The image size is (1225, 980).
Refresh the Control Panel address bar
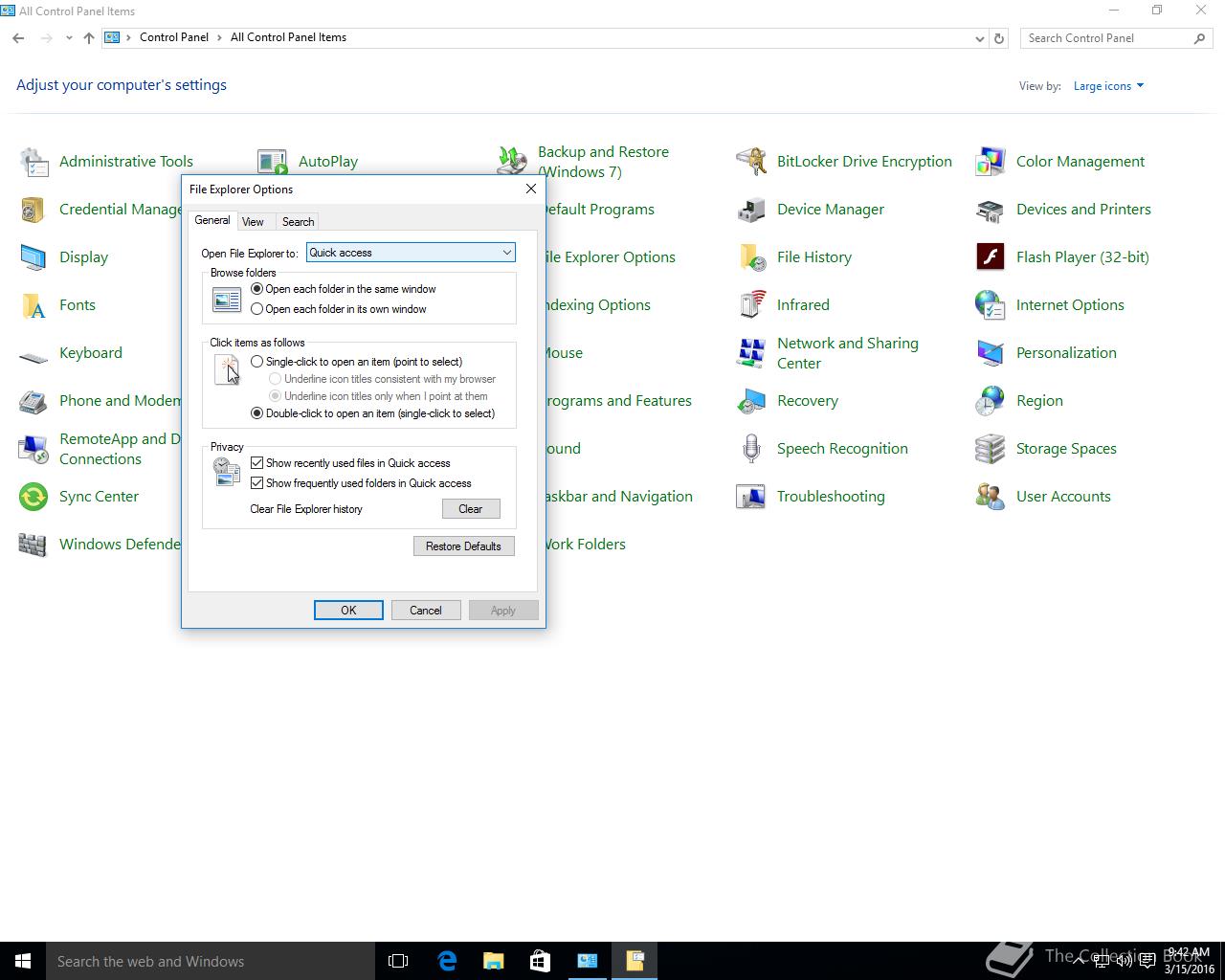(x=999, y=38)
